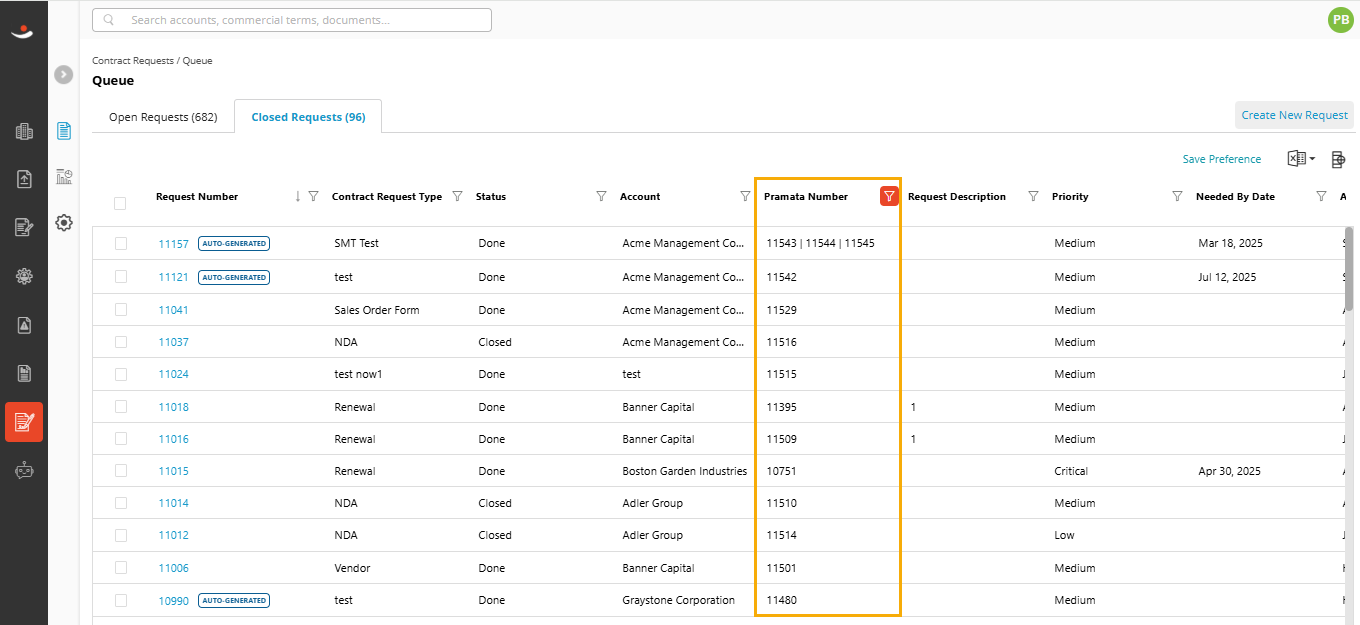Check the row for request 11024
The image size is (1360, 625).
point(121,374)
